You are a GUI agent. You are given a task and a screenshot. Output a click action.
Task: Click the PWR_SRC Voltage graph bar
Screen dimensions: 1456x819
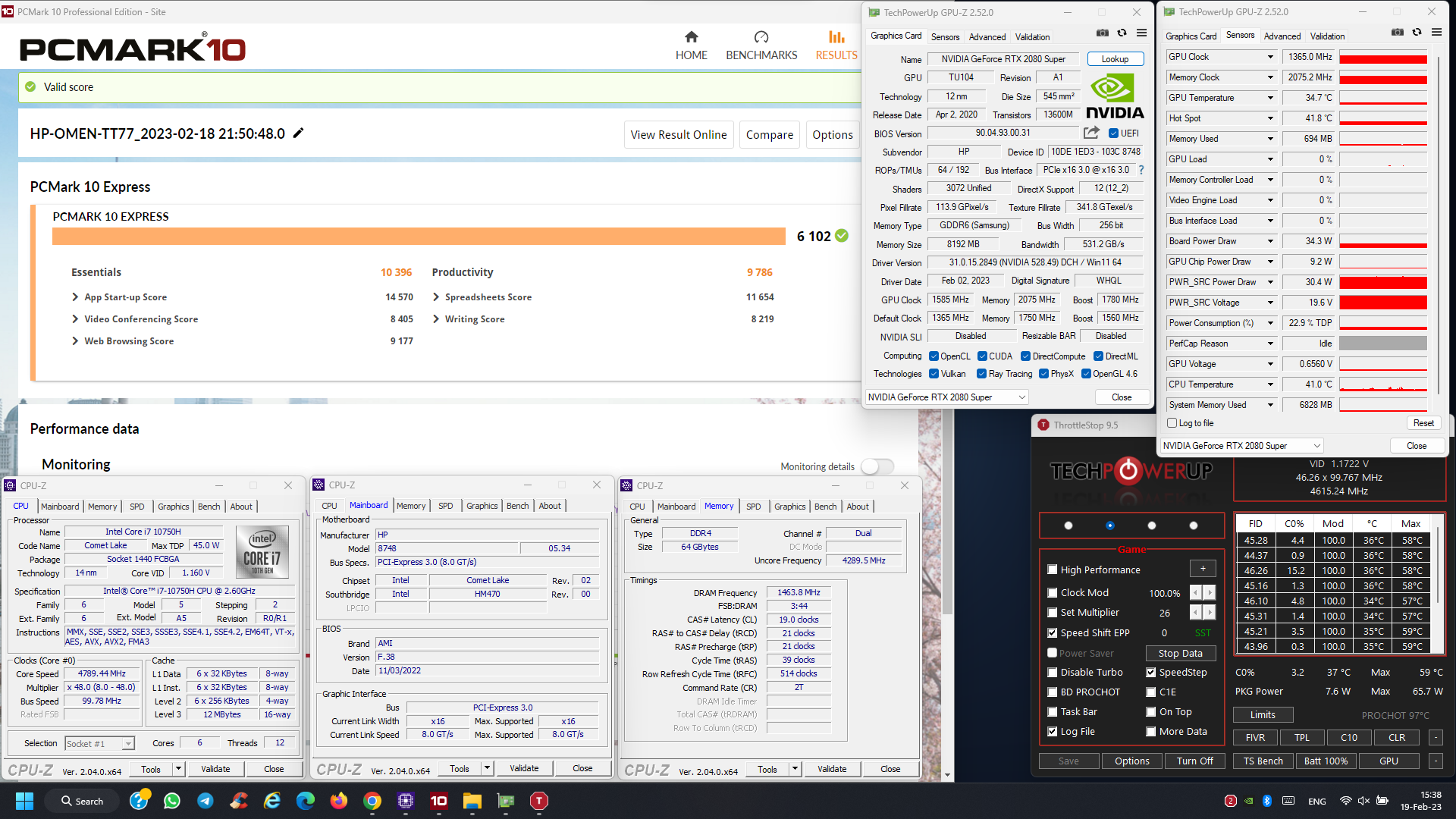1383,303
